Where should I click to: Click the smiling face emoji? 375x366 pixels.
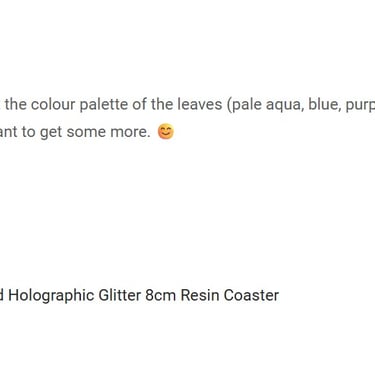(x=166, y=131)
